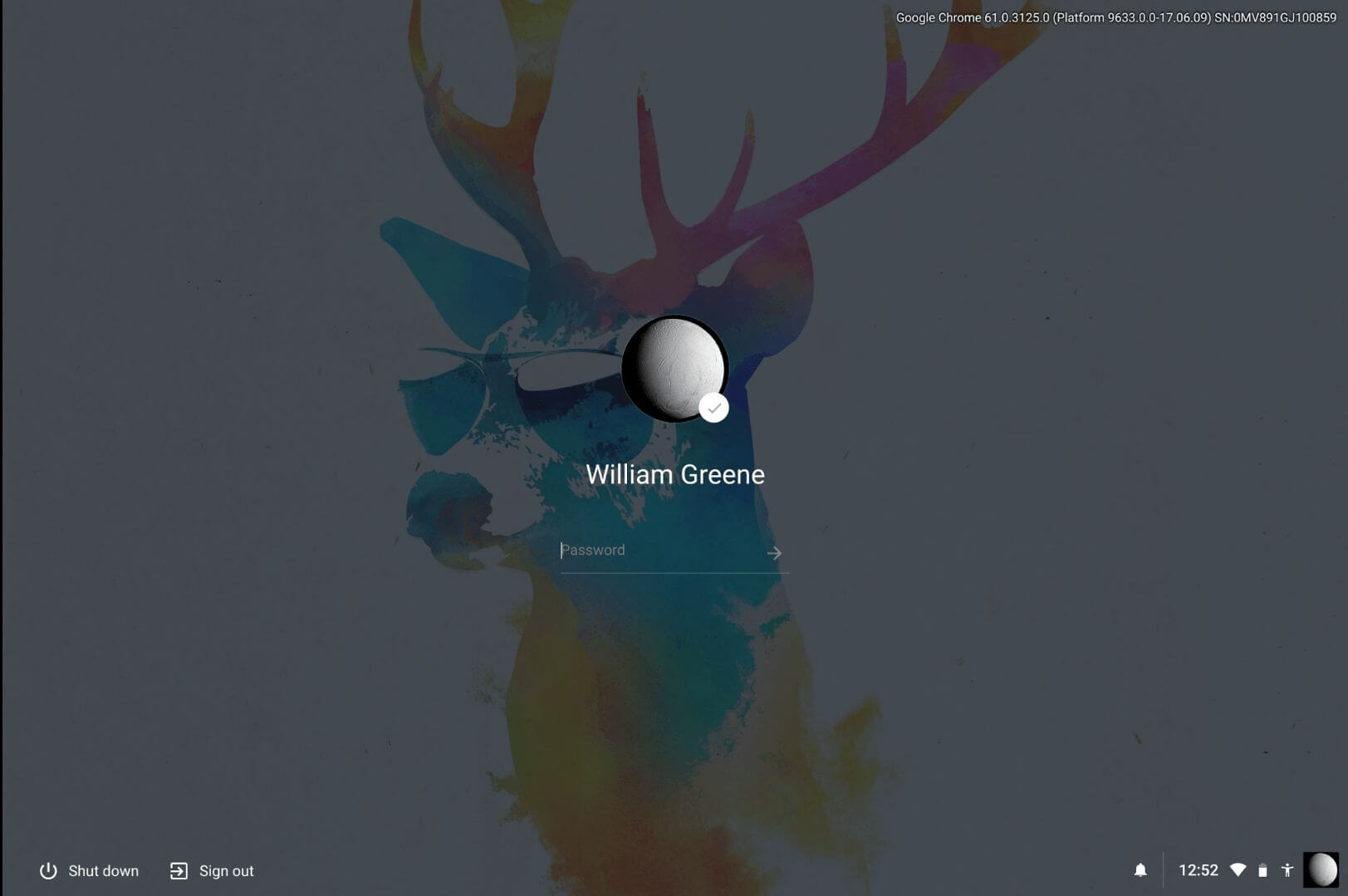This screenshot has height=896, width=1348.
Task: Click the small moon avatar in system tray
Action: 1321,870
